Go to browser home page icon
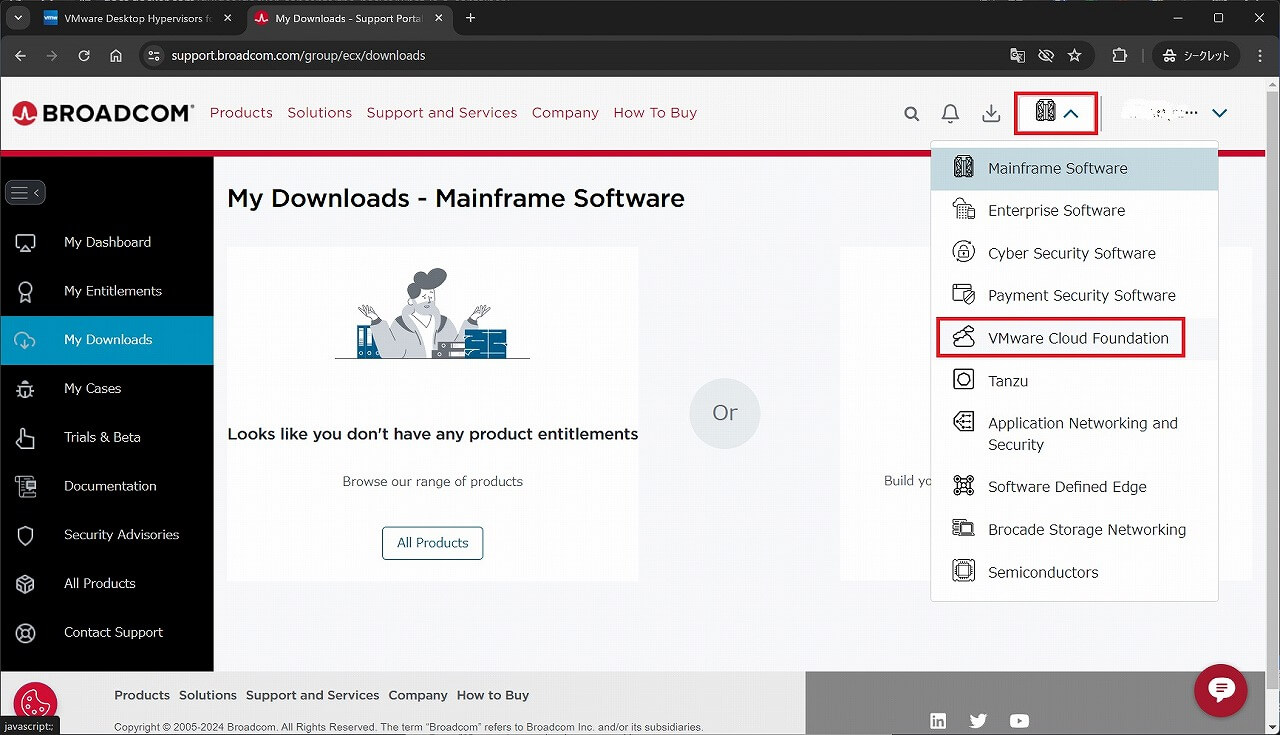The width and height of the screenshot is (1280, 735). [x=116, y=56]
